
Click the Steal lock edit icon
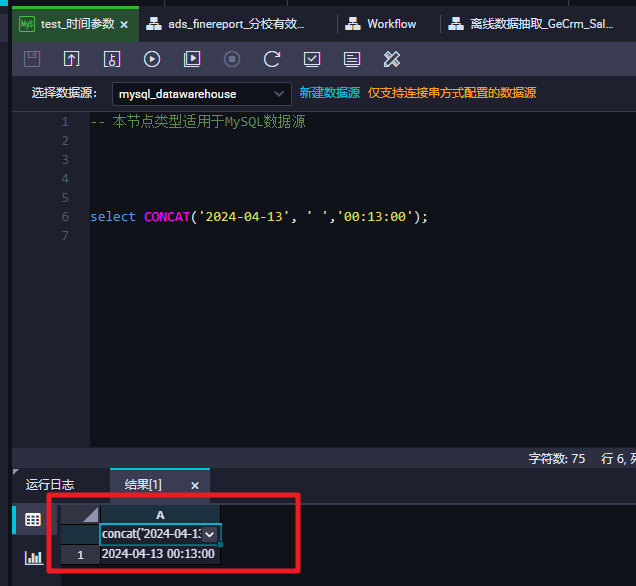click(112, 59)
